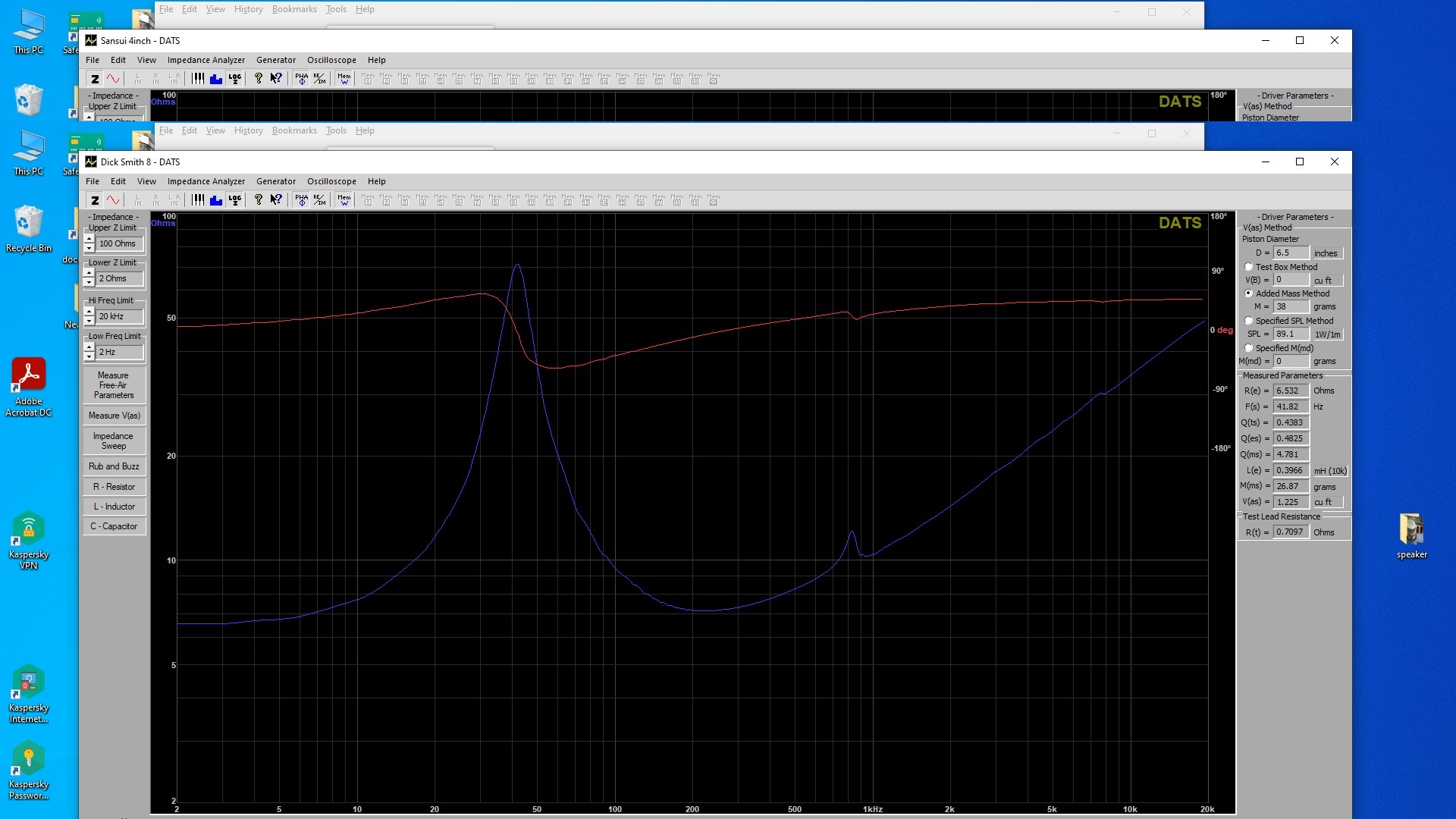Screen dimensions: 1456x819
Task: Decrease the Hi Freq Limit with down arrow
Action: pos(89,321)
